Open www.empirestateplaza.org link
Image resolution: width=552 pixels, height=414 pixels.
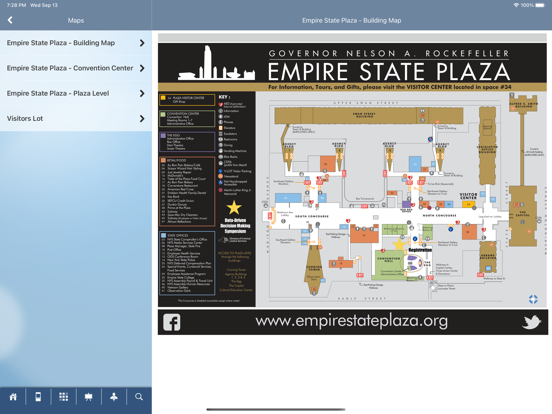(352, 321)
